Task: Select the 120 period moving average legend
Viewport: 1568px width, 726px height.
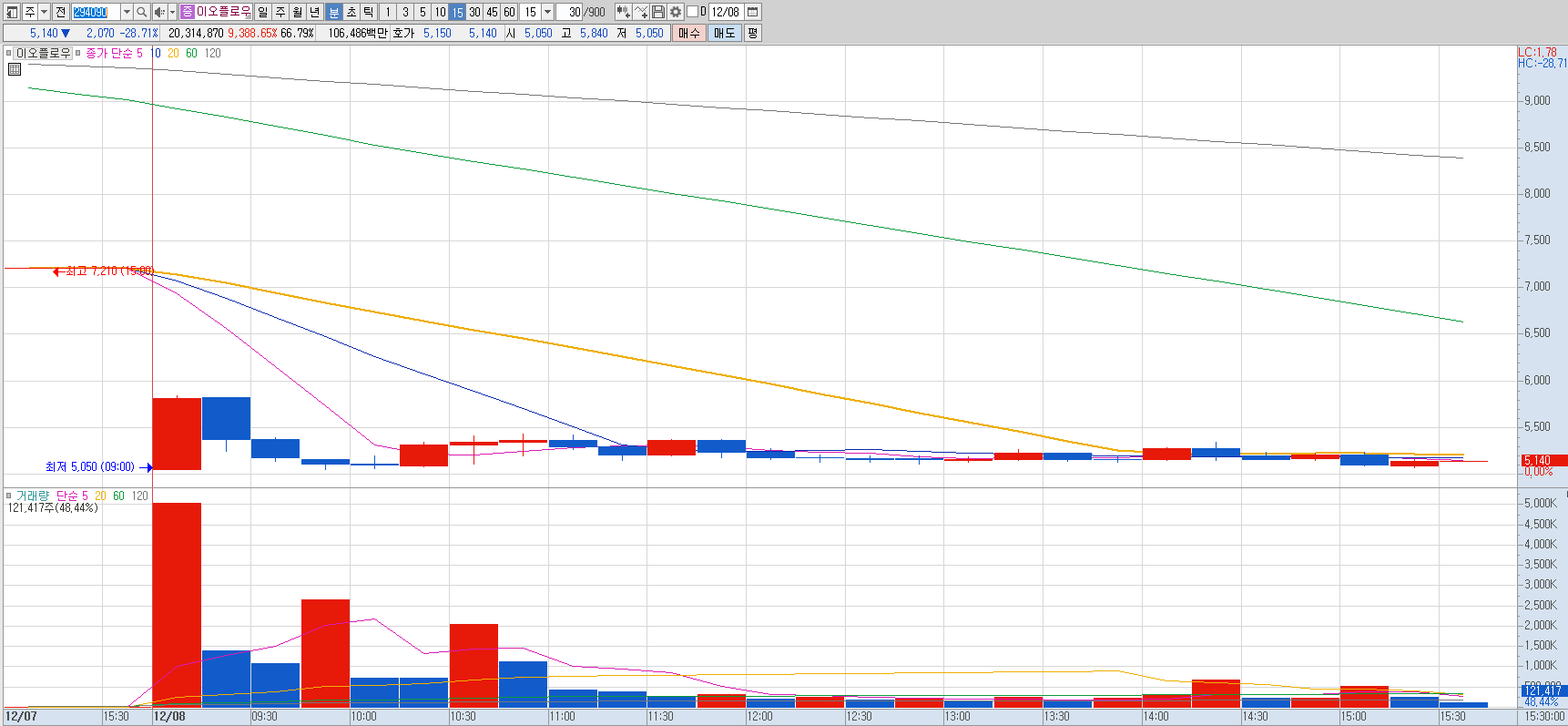Action: point(213,53)
